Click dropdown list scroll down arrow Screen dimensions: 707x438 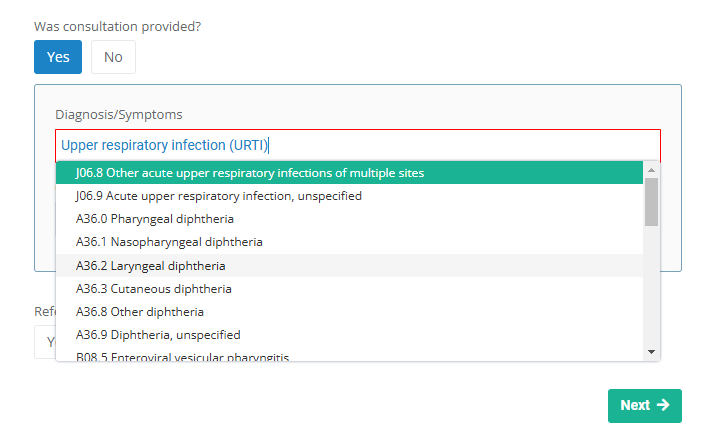651,352
